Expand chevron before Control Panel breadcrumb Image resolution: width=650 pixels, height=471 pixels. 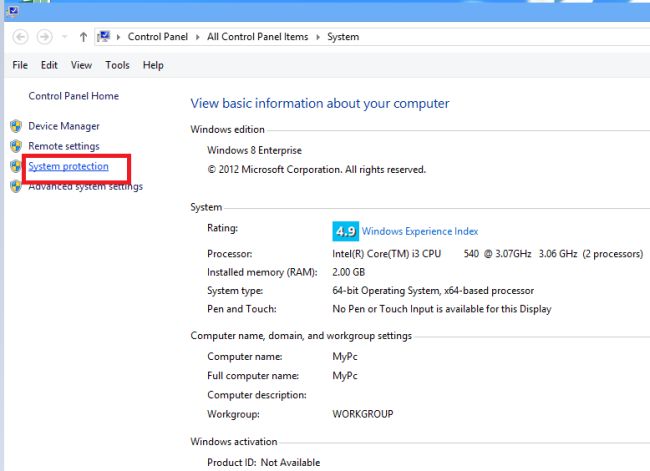(118, 37)
